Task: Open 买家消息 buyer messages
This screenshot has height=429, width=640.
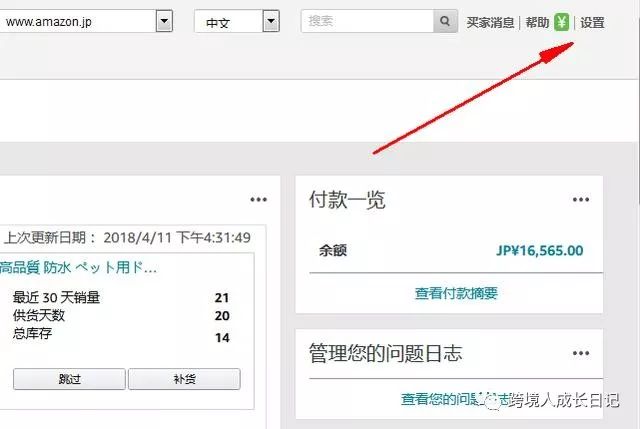Action: click(x=490, y=22)
